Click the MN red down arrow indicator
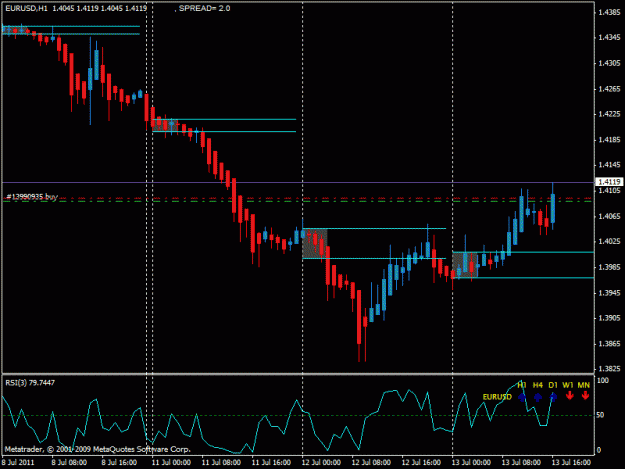This screenshot has height=469, width=625. tap(585, 396)
